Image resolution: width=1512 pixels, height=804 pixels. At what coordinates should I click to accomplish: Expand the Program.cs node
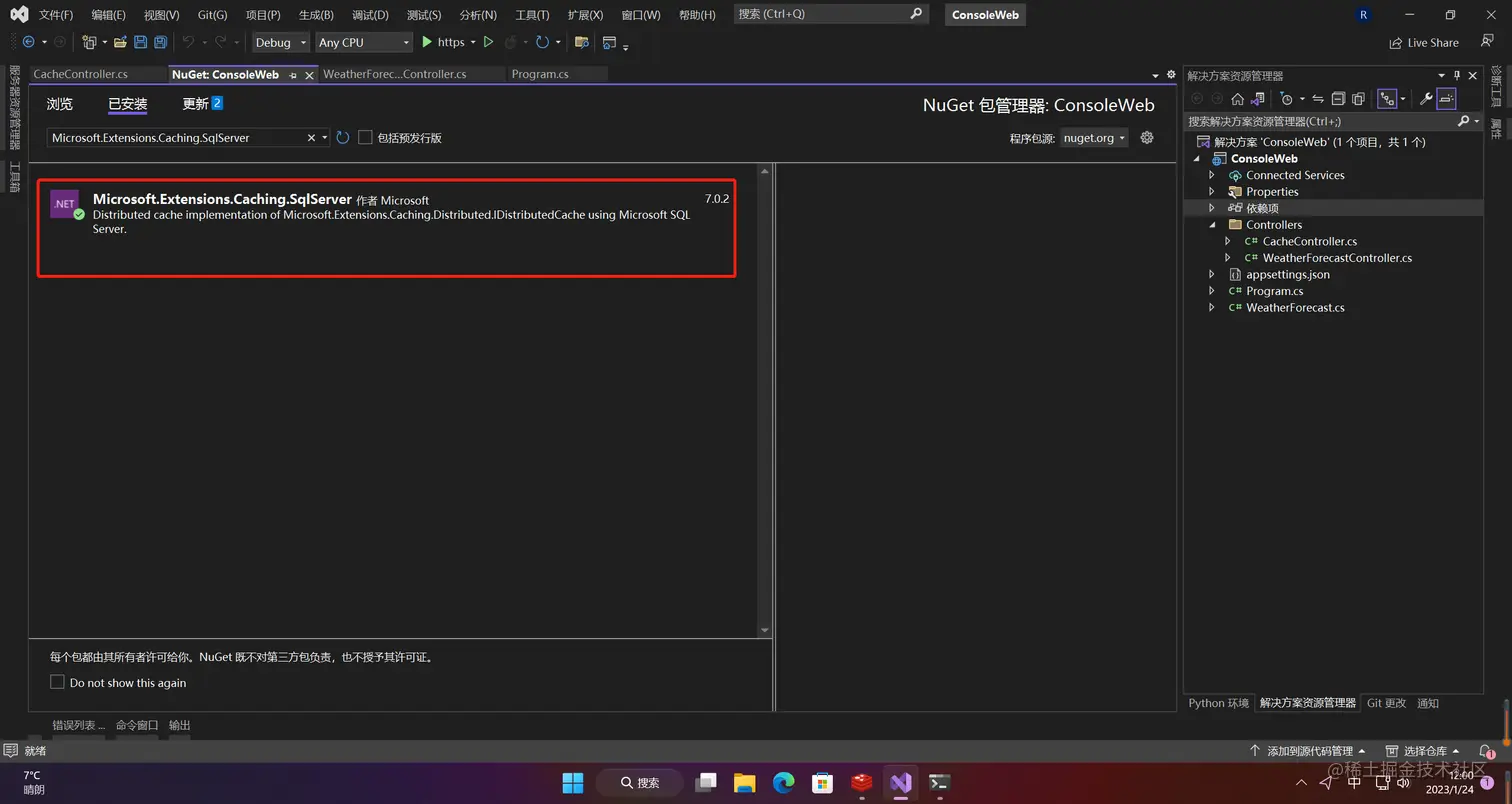pyautogui.click(x=1212, y=291)
